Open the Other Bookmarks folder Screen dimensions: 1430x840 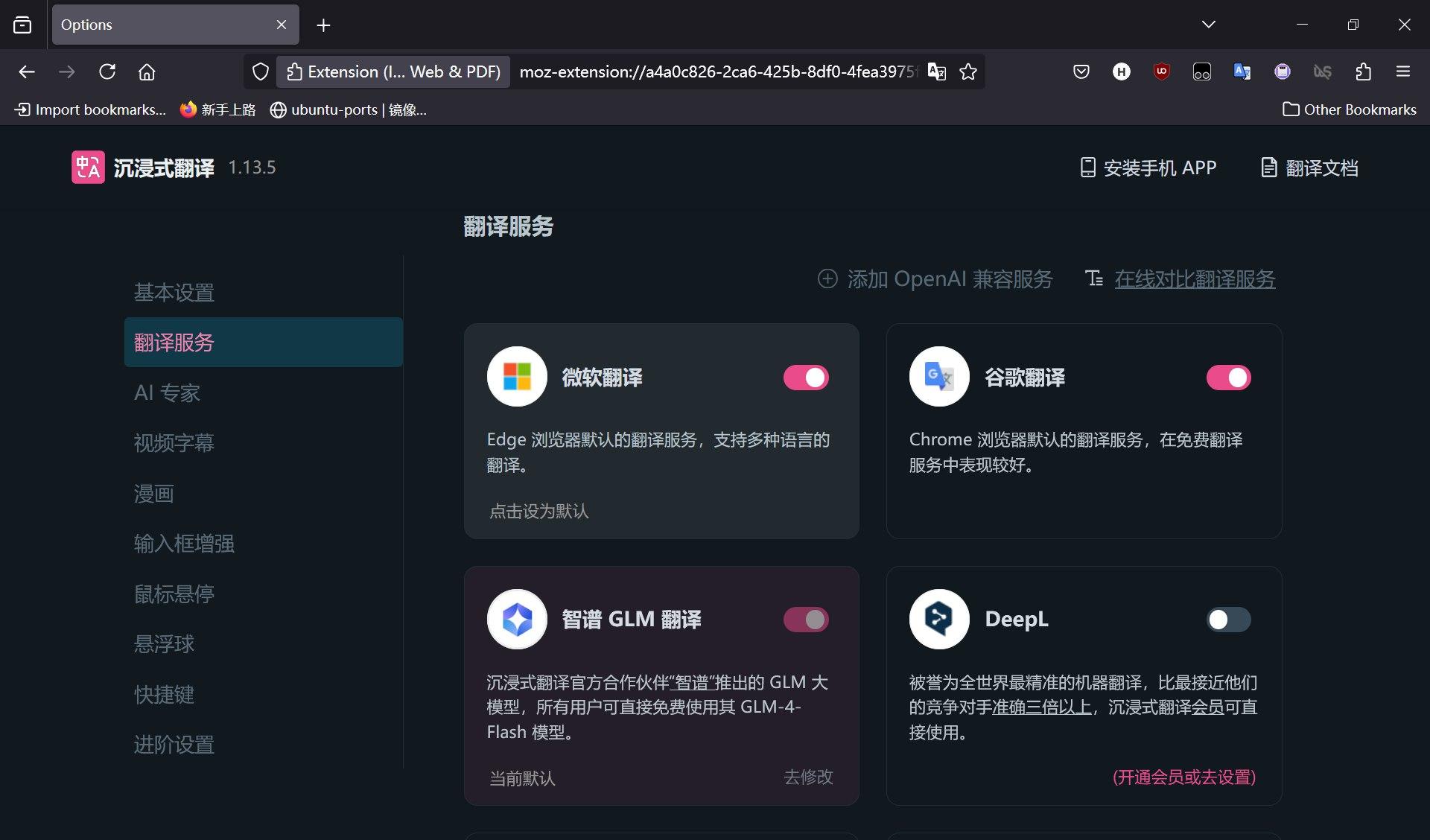click(x=1349, y=109)
